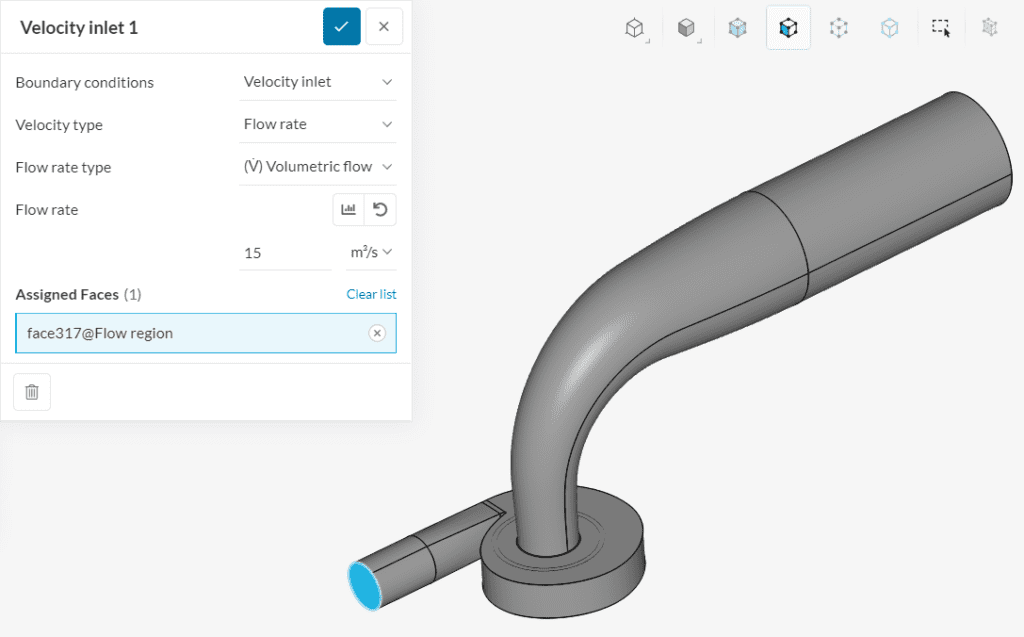Delete the Velocity inlet with trash icon

click(x=31, y=391)
